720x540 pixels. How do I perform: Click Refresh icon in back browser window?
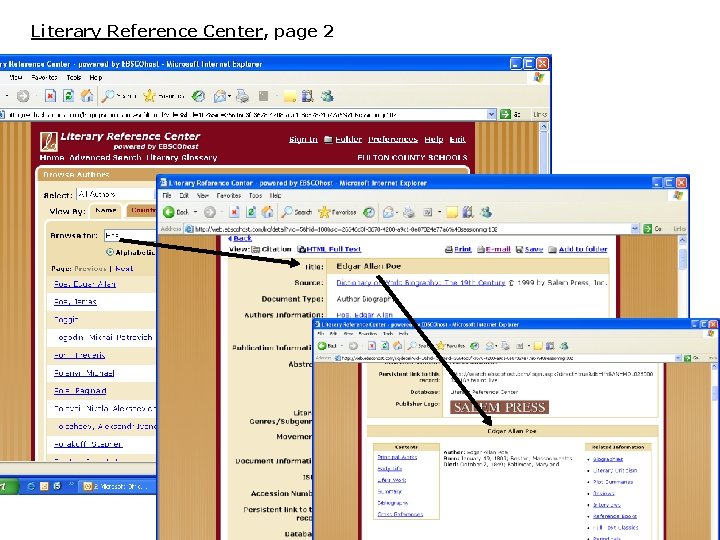click(x=68, y=96)
